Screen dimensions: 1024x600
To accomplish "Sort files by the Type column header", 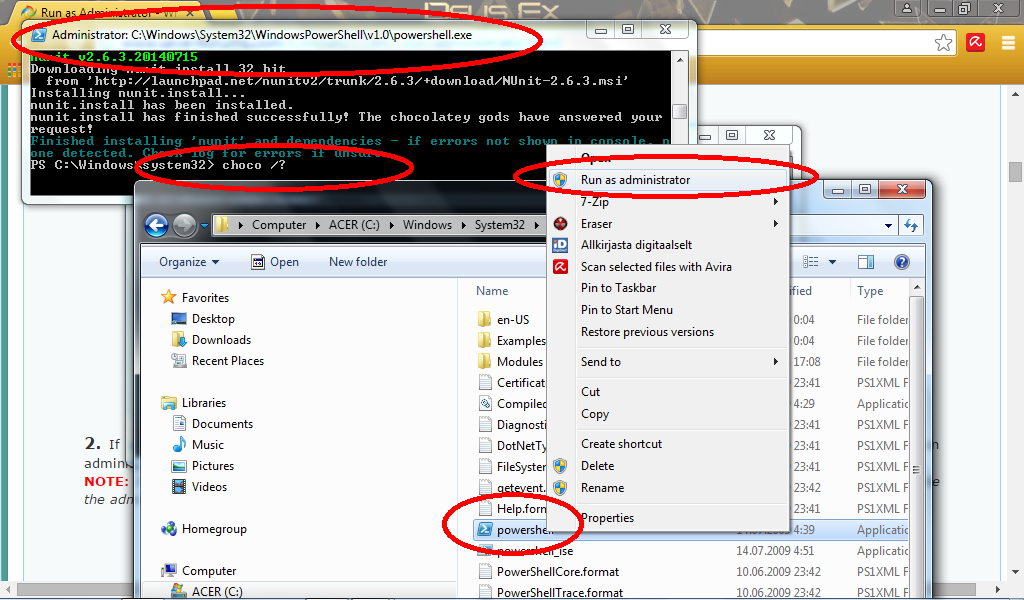I will [870, 291].
